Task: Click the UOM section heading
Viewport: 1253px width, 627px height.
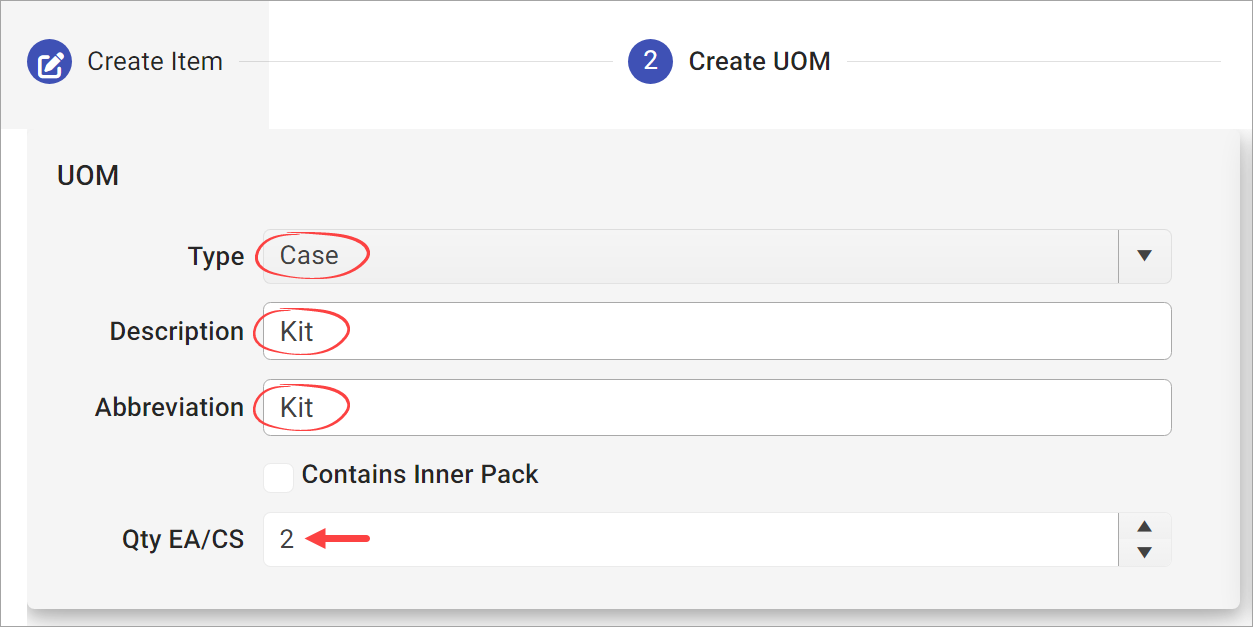Action: (88, 176)
